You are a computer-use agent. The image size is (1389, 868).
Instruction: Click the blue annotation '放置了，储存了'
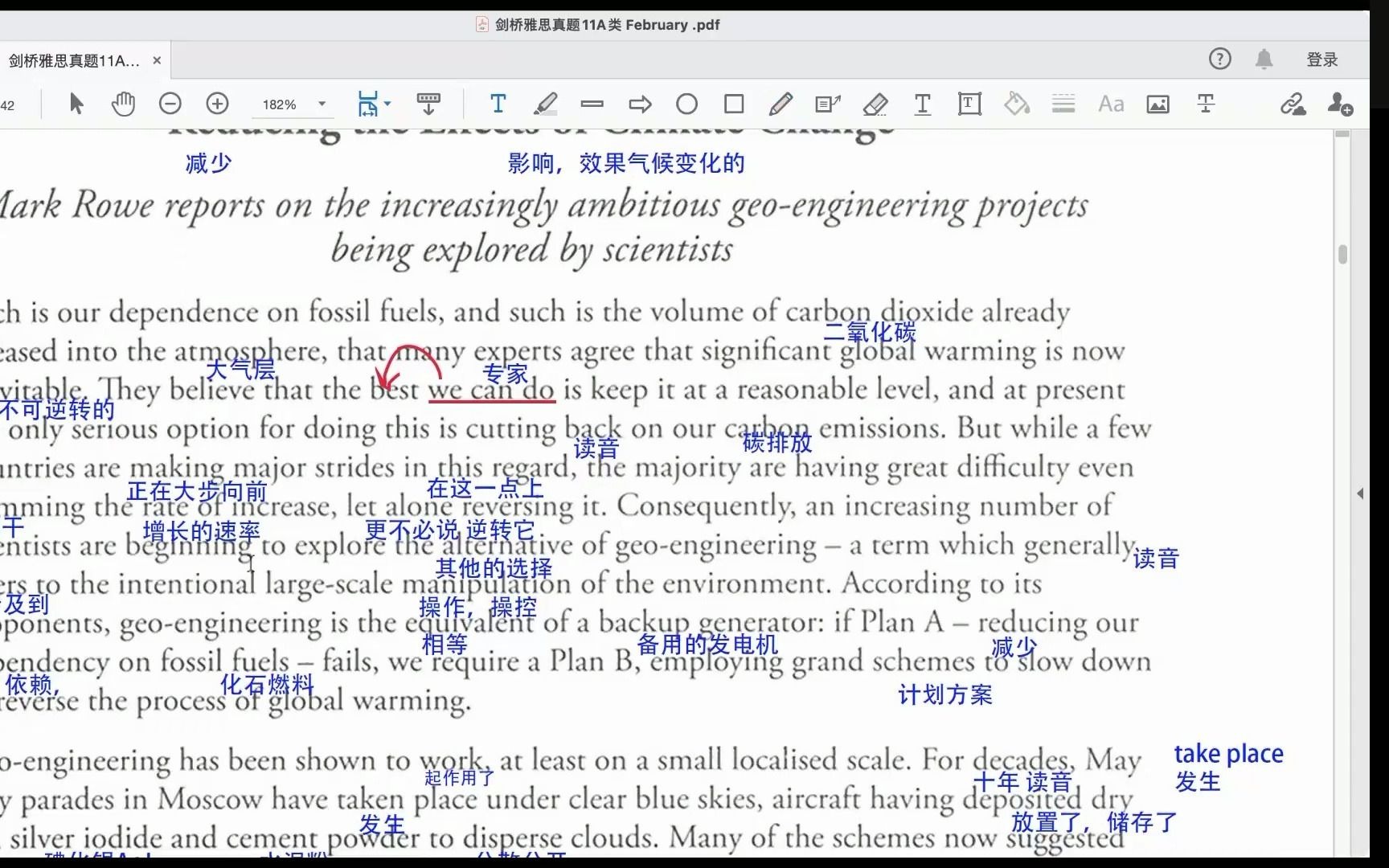pyautogui.click(x=1094, y=822)
